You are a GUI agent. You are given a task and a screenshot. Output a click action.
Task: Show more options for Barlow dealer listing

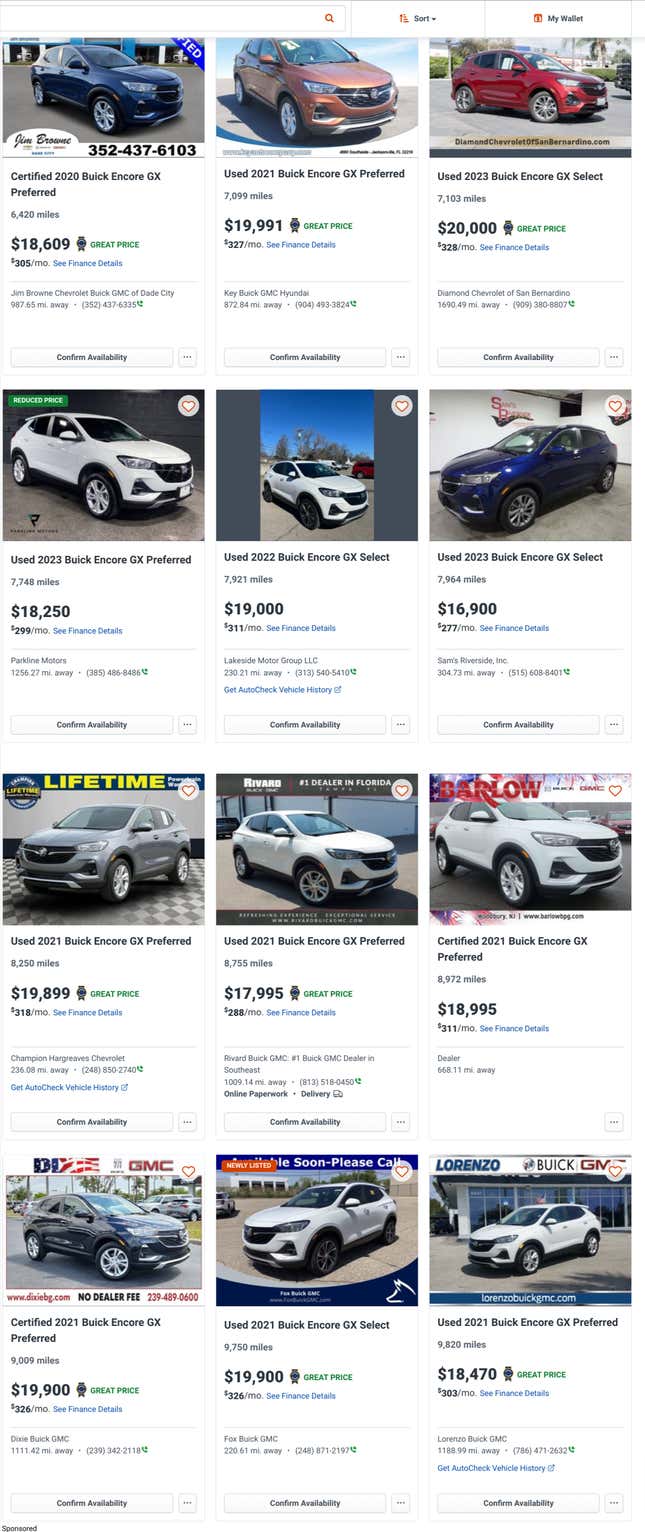614,1122
